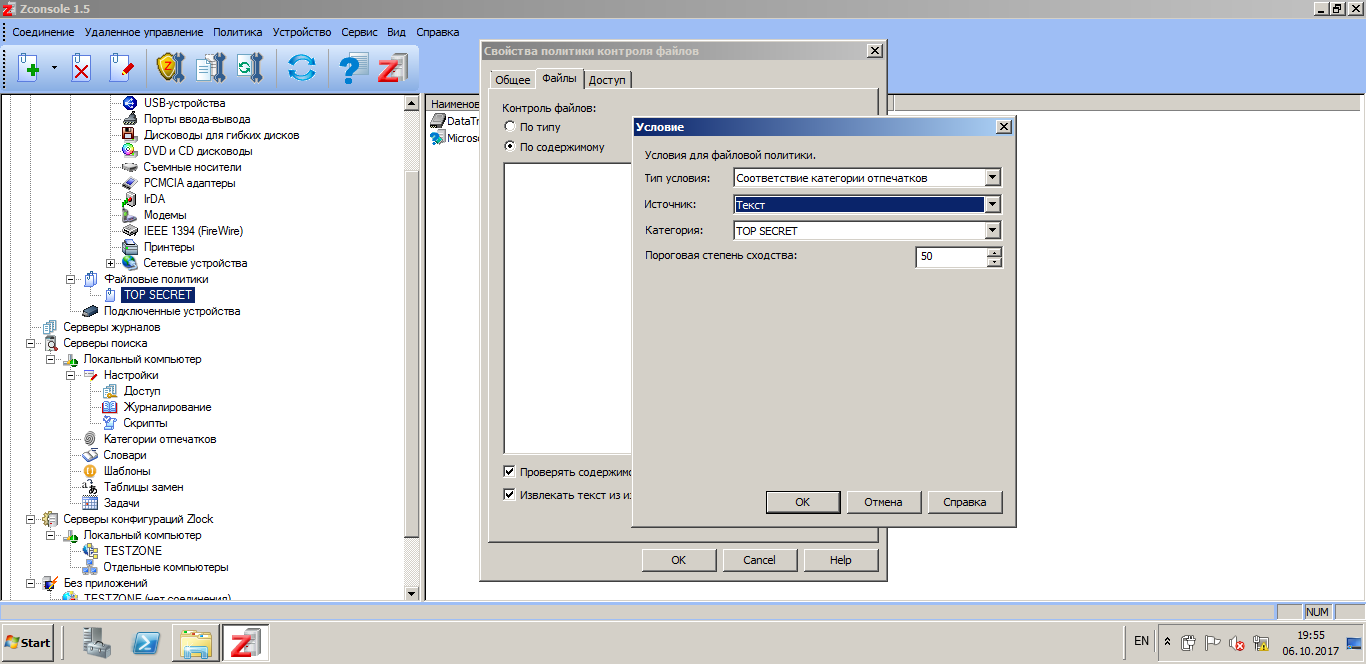
Task: Toggle the Проверять содержимое checkbox
Action: coord(510,472)
